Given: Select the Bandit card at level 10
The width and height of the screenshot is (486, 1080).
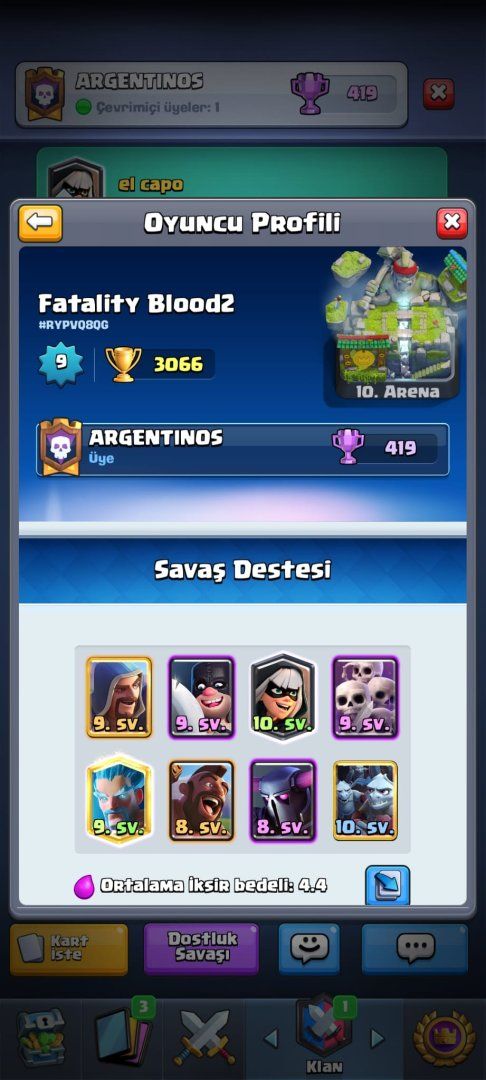Looking at the screenshot, I should [x=283, y=697].
